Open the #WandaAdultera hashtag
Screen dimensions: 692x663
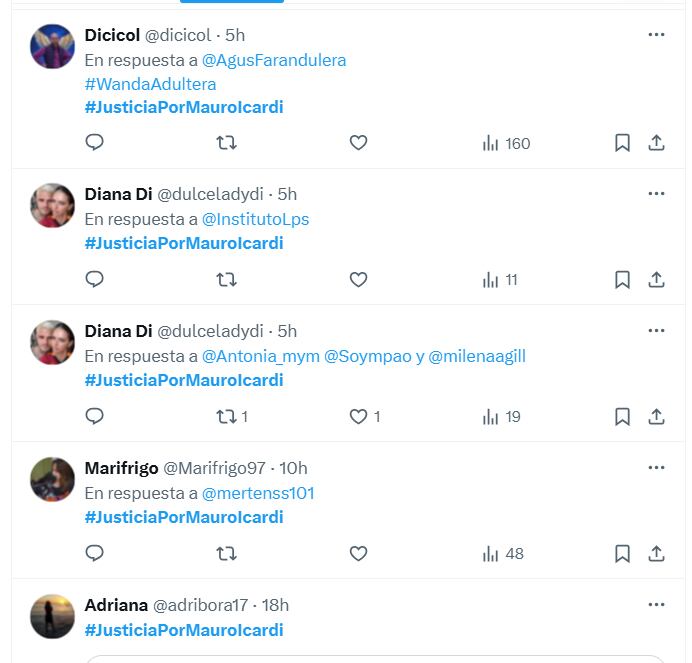coord(150,84)
